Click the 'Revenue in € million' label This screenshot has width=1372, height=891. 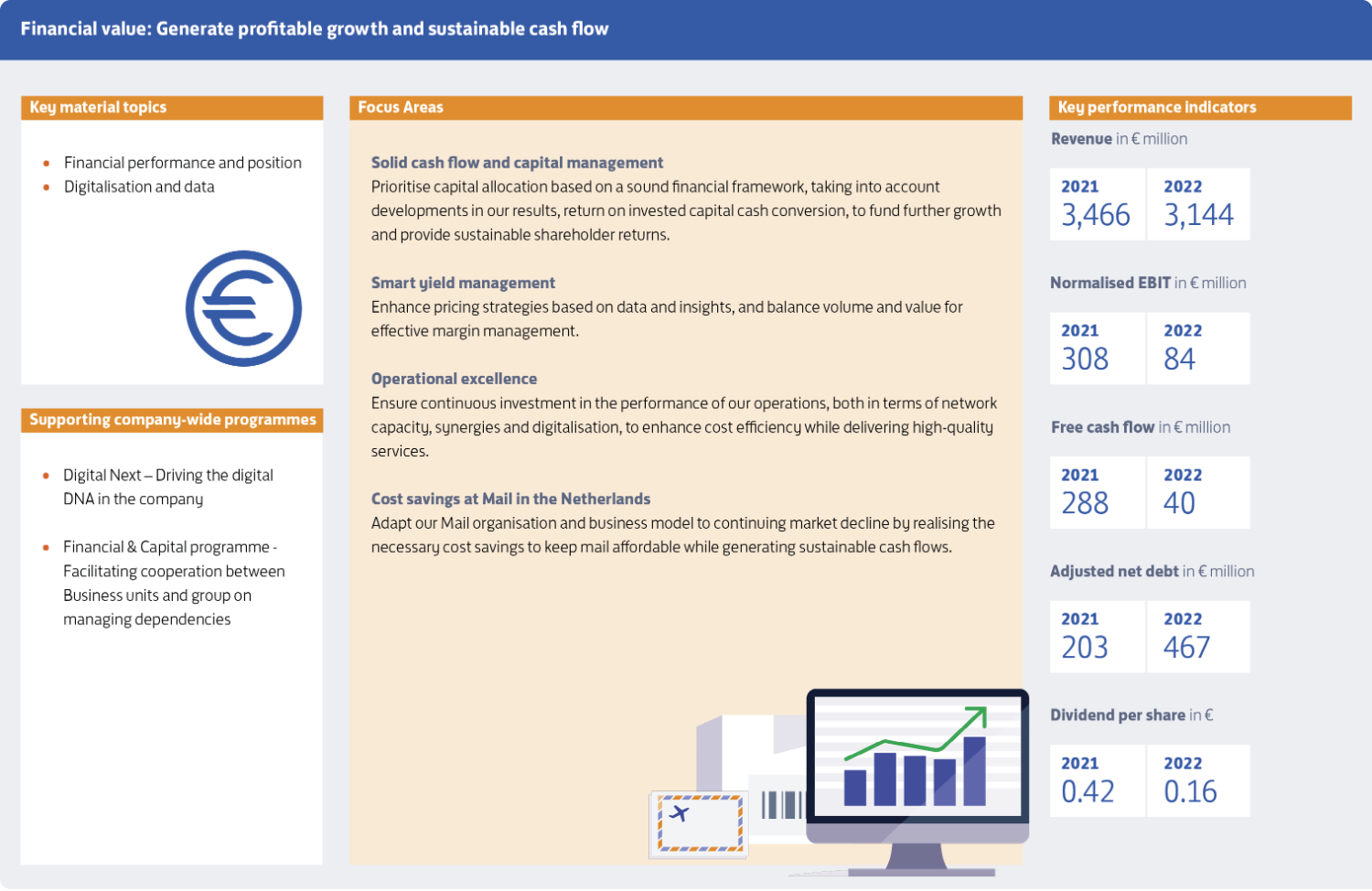pyautogui.click(x=1119, y=139)
